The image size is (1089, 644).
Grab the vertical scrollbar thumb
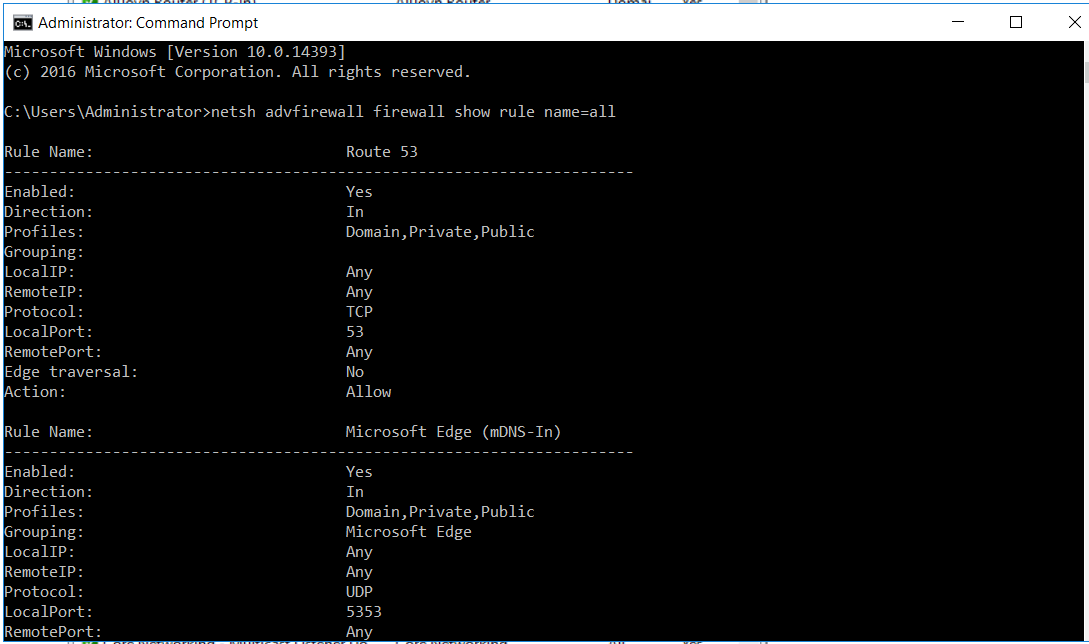[x=1086, y=72]
